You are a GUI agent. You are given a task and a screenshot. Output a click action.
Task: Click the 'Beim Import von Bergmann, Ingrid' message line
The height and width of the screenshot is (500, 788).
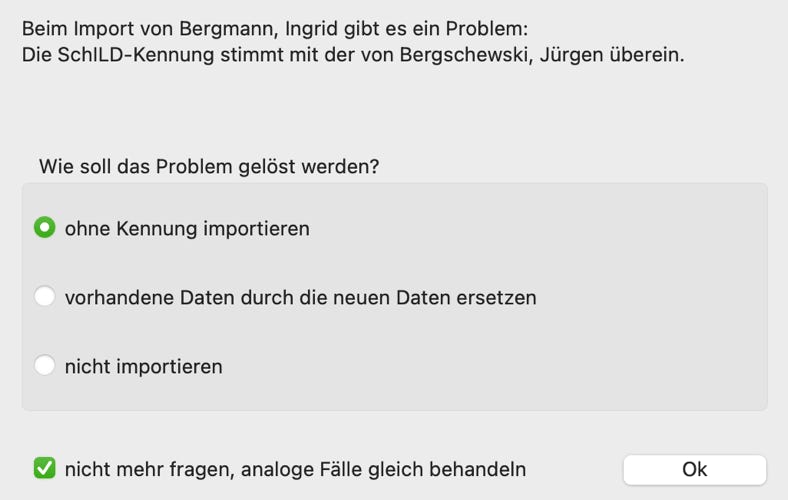click(271, 28)
